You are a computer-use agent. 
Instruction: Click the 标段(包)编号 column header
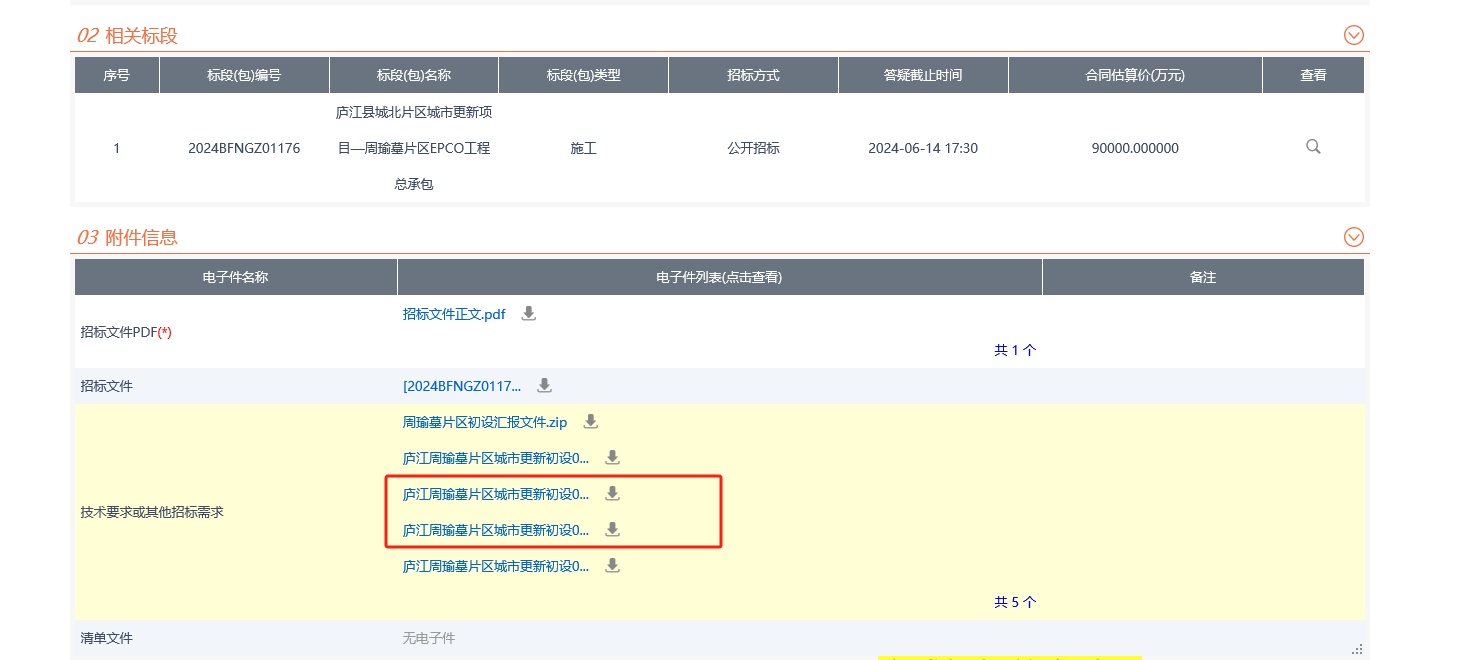244,75
